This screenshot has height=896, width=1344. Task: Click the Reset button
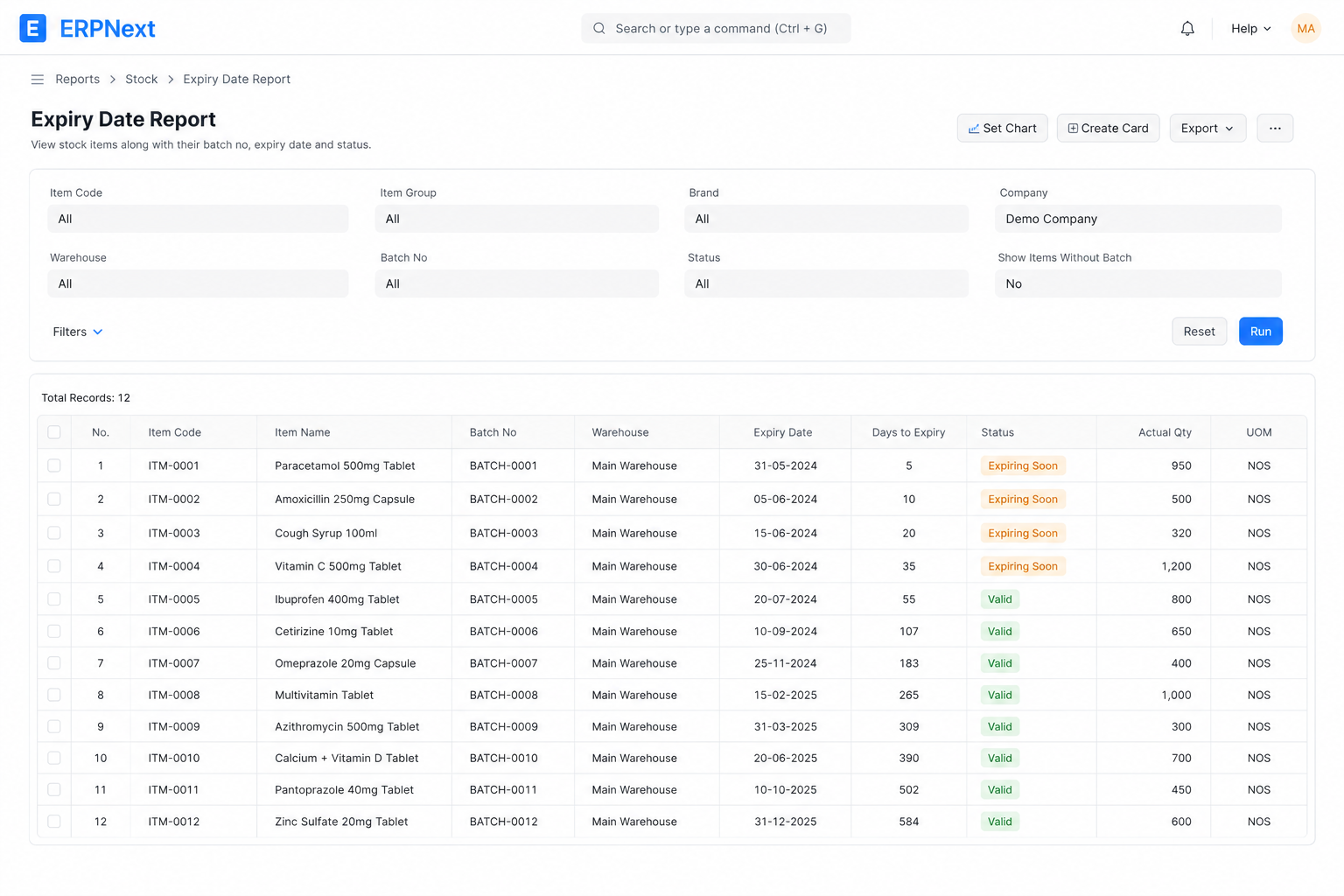tap(1199, 332)
